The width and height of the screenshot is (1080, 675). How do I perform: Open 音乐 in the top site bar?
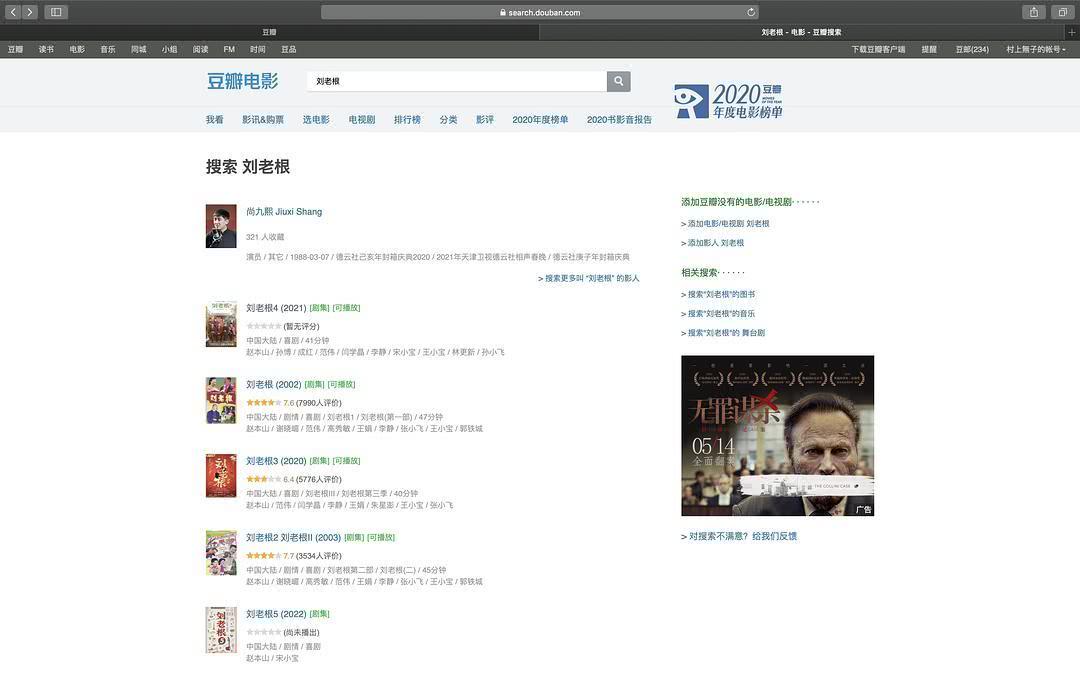[108, 49]
